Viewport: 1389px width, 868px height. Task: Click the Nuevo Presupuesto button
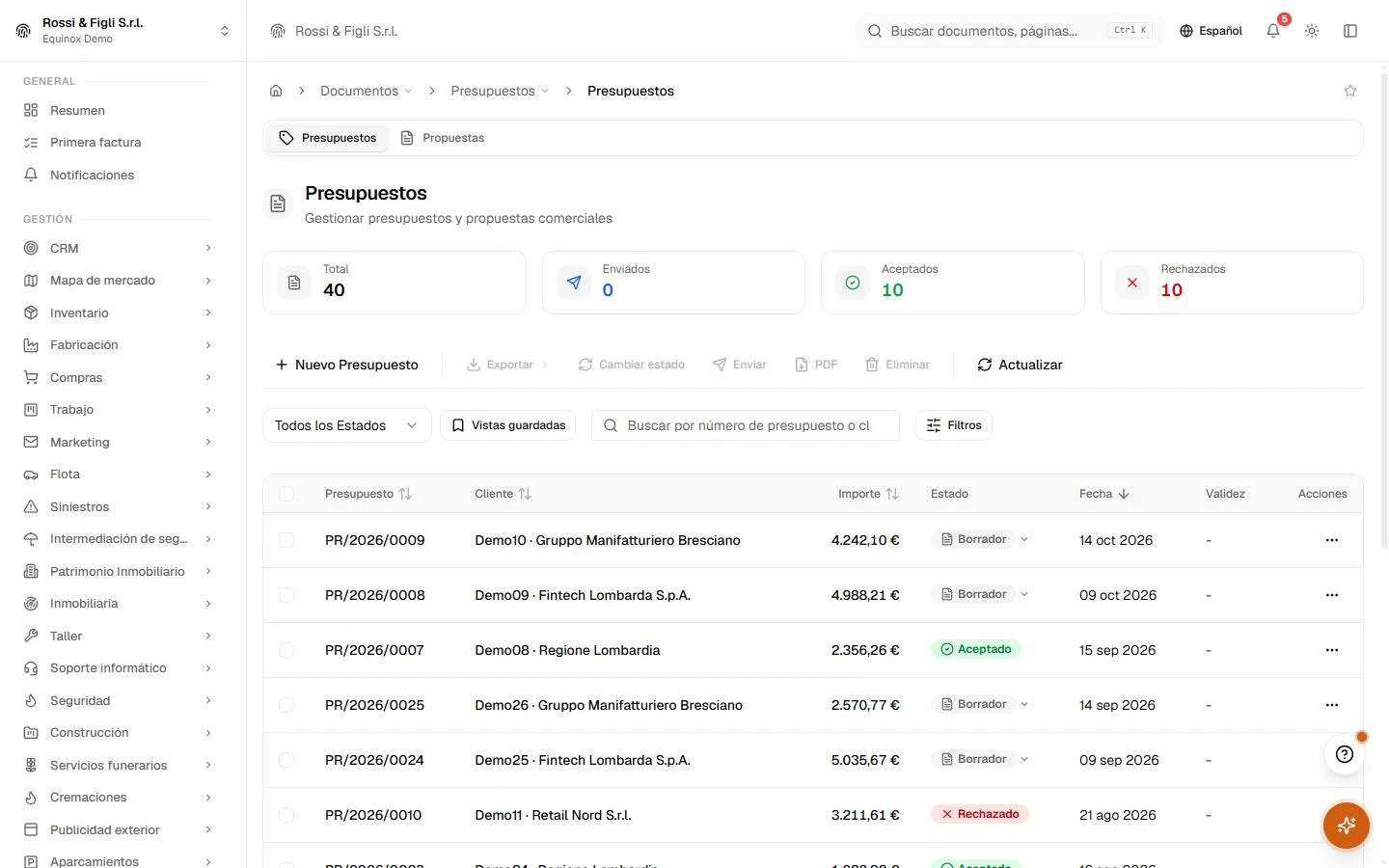tap(346, 365)
